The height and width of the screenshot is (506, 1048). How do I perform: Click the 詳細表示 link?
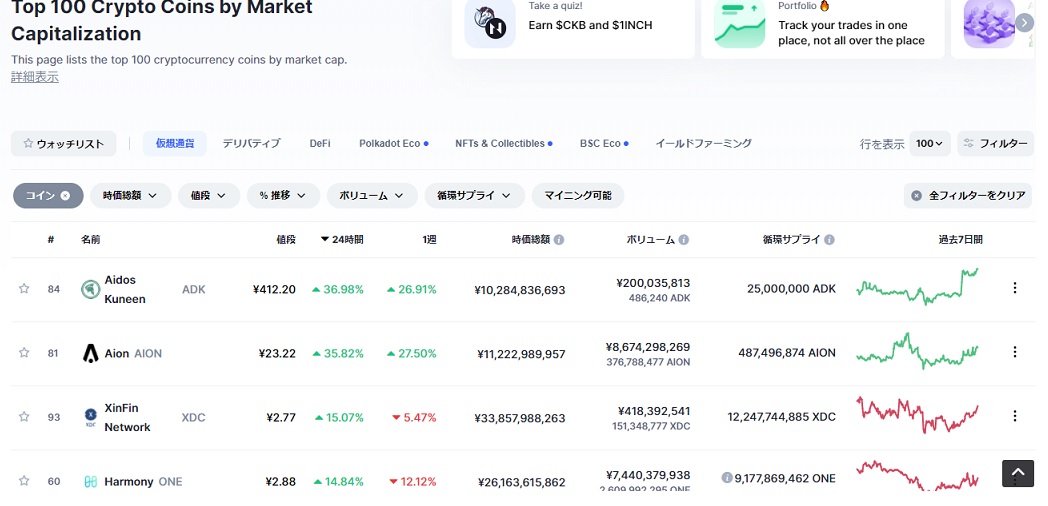click(x=35, y=77)
